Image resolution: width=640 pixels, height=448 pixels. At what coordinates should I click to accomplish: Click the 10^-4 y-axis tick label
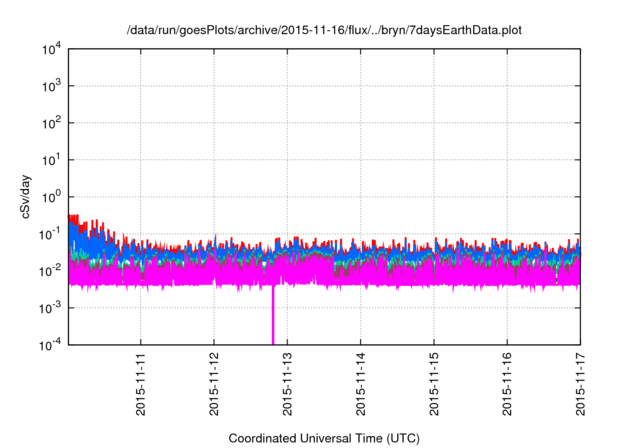tap(50, 345)
